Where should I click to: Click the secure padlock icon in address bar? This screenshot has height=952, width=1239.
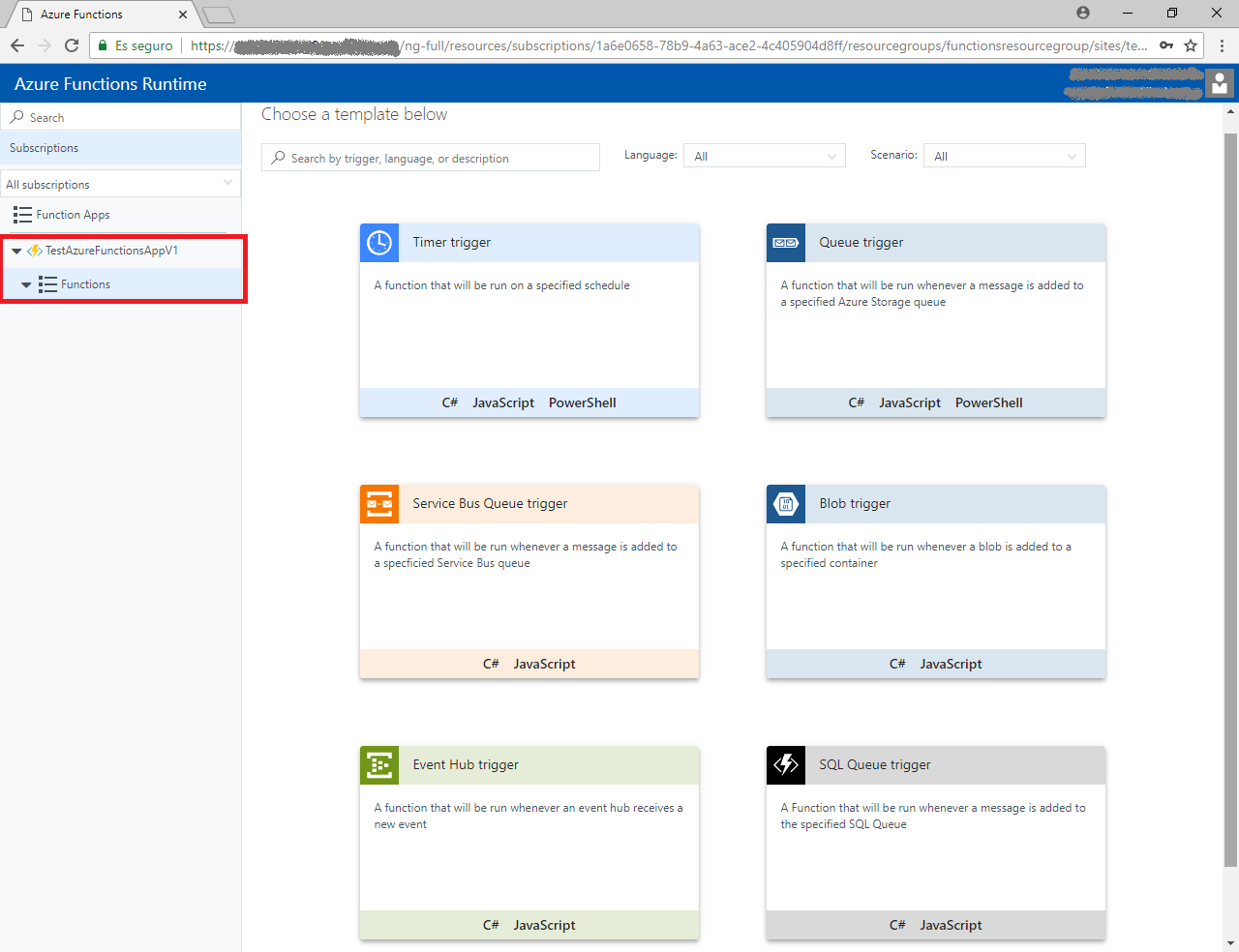[x=104, y=45]
